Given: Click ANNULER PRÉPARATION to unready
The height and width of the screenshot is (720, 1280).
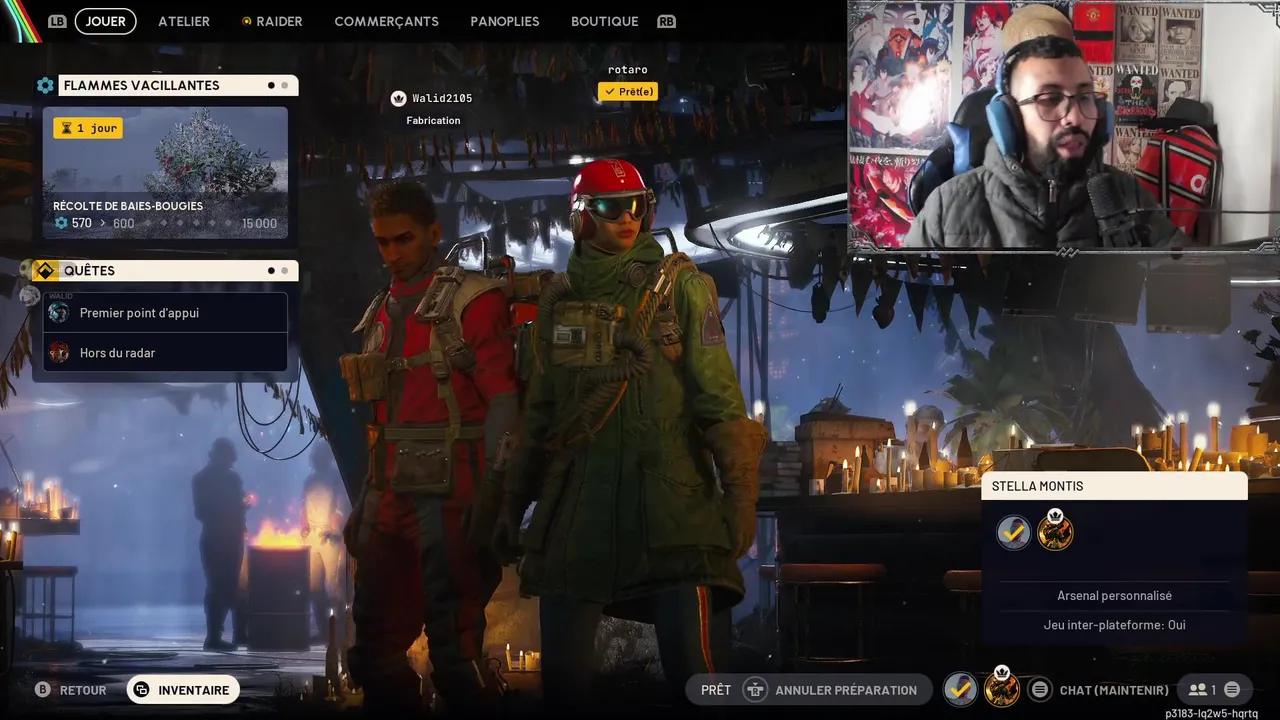Looking at the screenshot, I should 846,690.
